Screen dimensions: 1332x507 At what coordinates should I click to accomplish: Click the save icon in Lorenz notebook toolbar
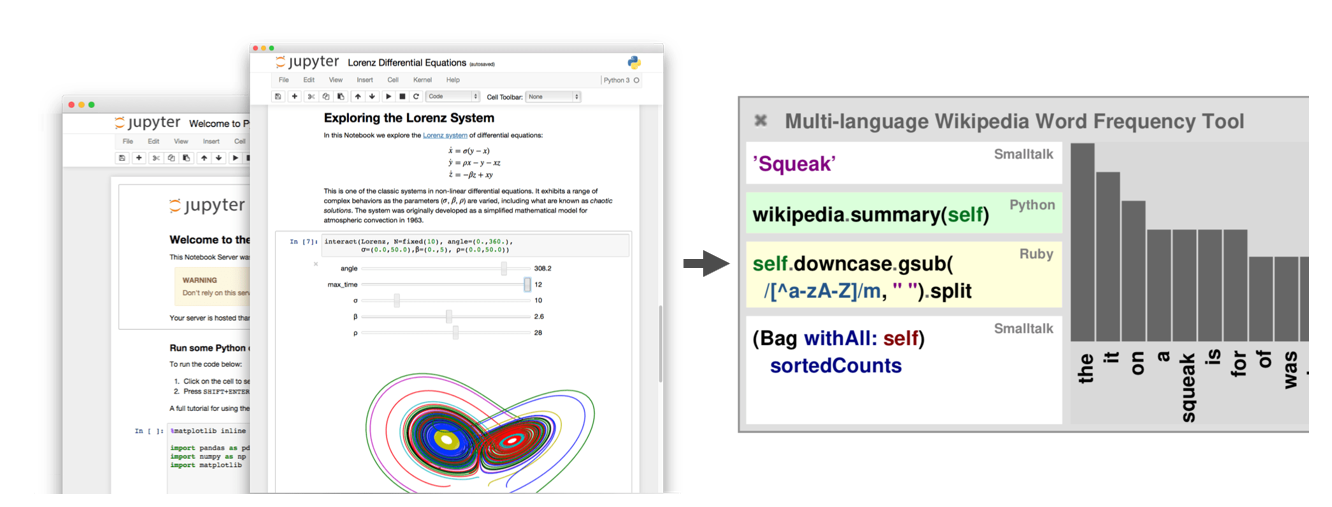(x=278, y=97)
